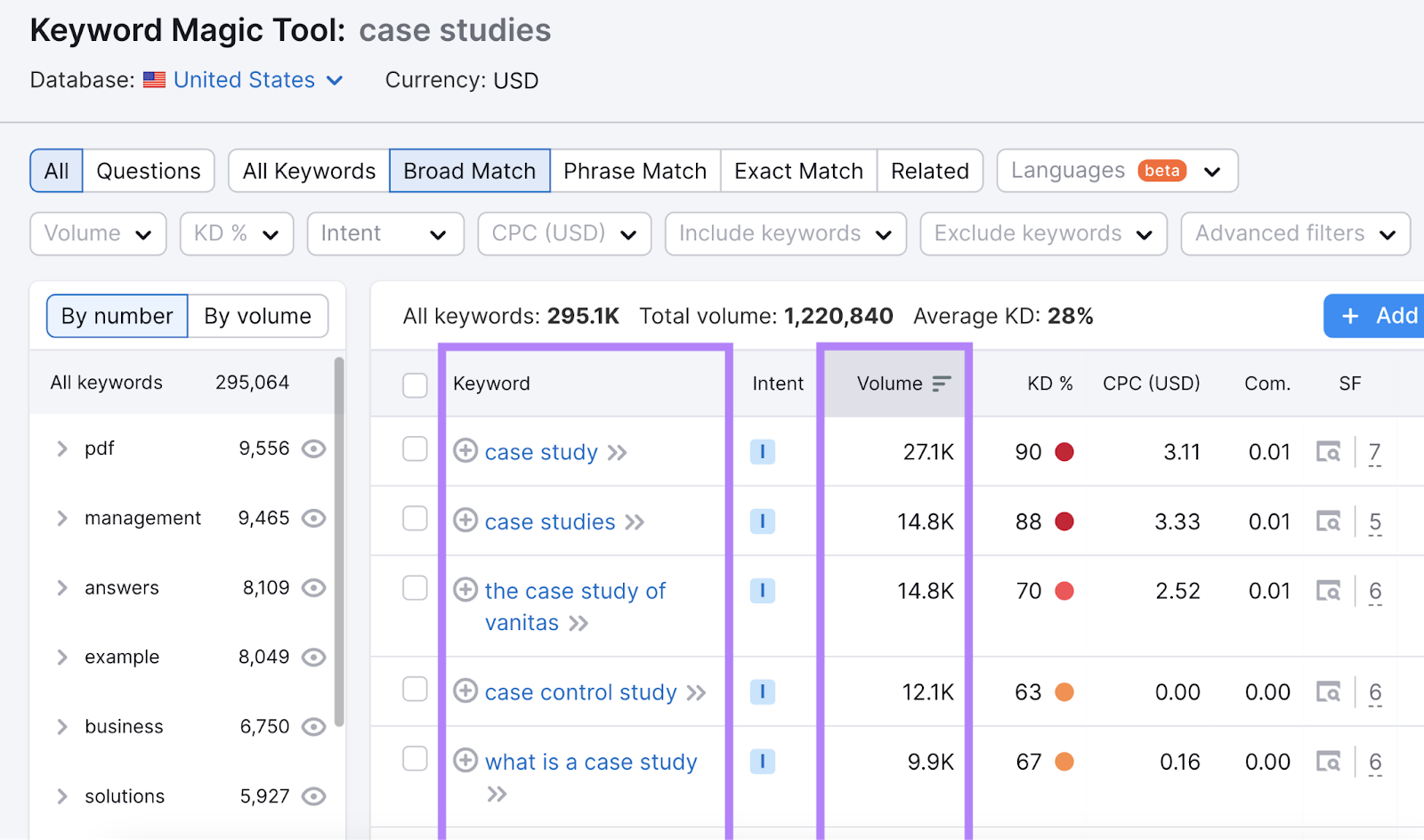
Task: Open the Languages dropdown
Action: pos(1116,170)
